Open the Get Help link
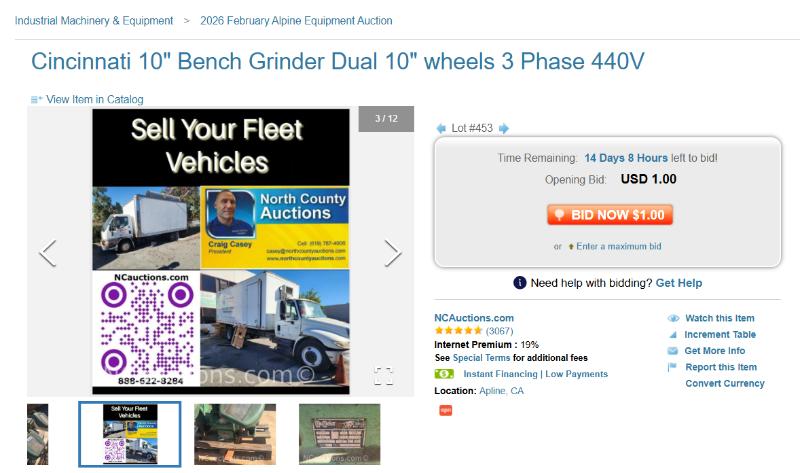The width and height of the screenshot is (800, 473). (678, 283)
